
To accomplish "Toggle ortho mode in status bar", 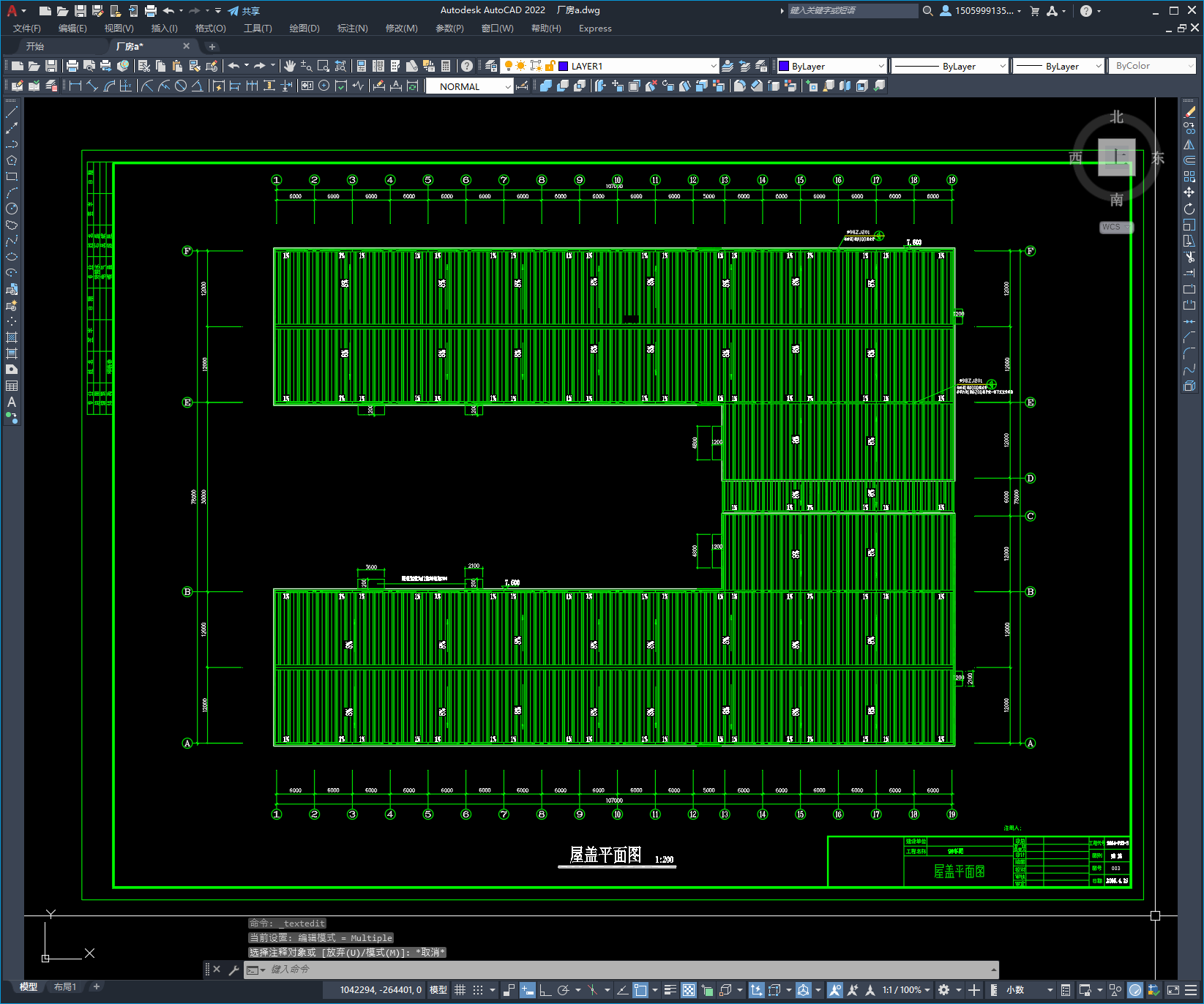I will (x=545, y=990).
